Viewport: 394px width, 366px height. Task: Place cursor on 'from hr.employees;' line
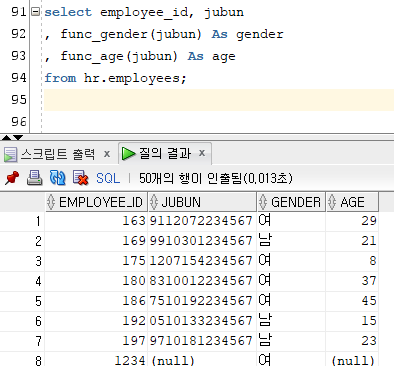pyautogui.click(x=115, y=78)
